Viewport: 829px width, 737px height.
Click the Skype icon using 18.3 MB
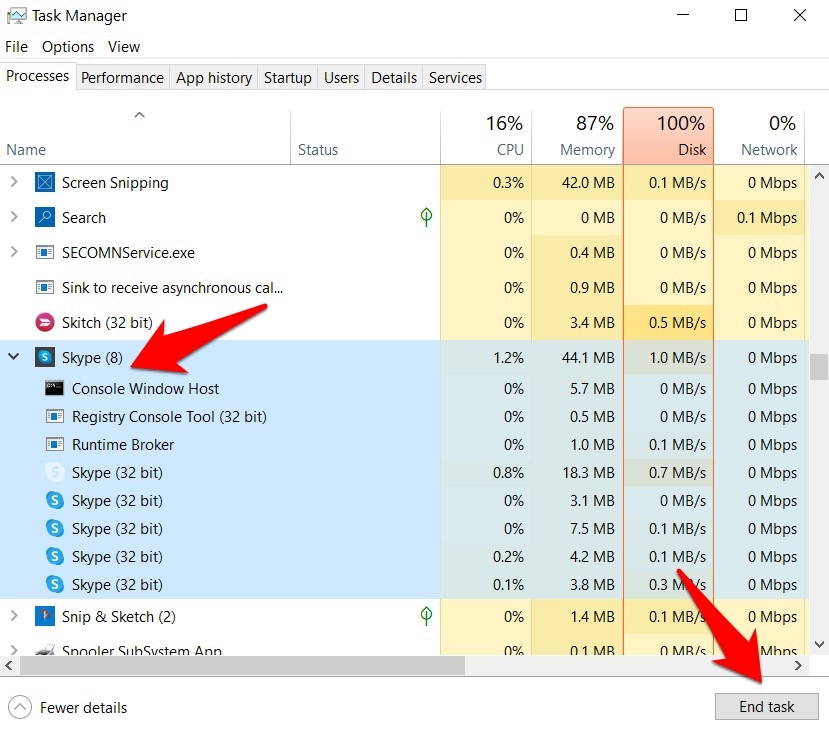54,472
